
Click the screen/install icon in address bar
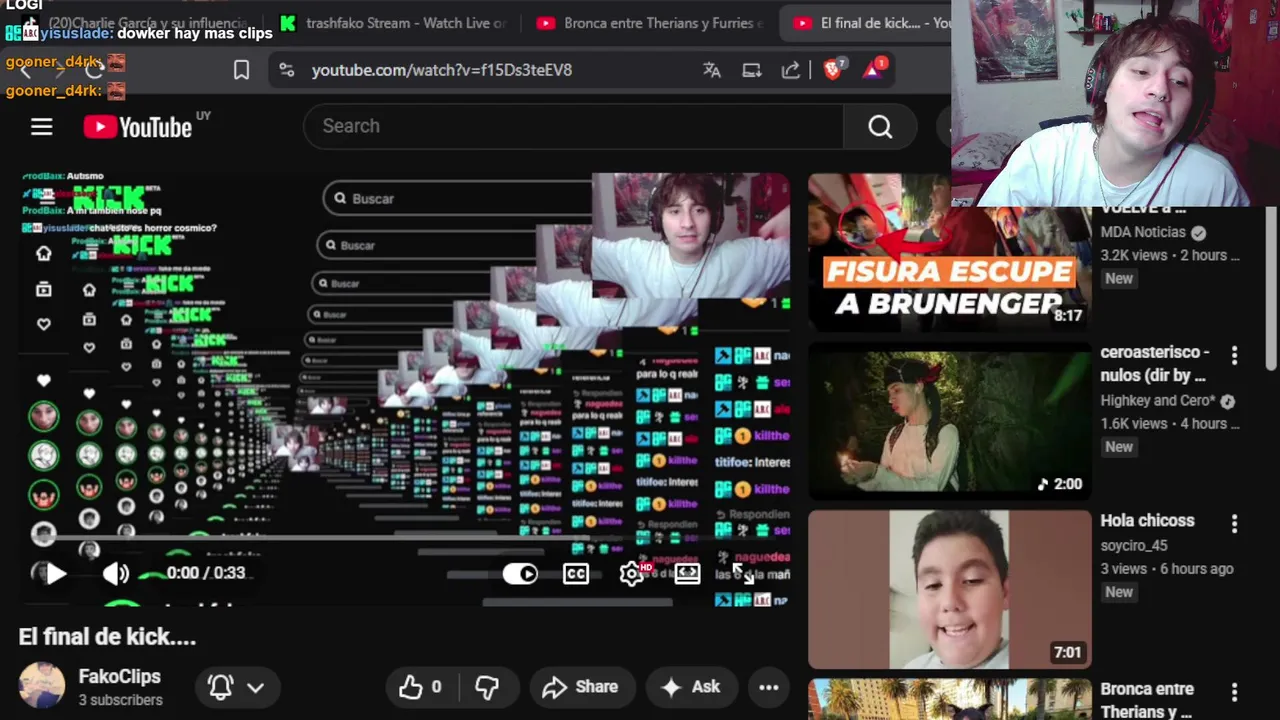752,70
